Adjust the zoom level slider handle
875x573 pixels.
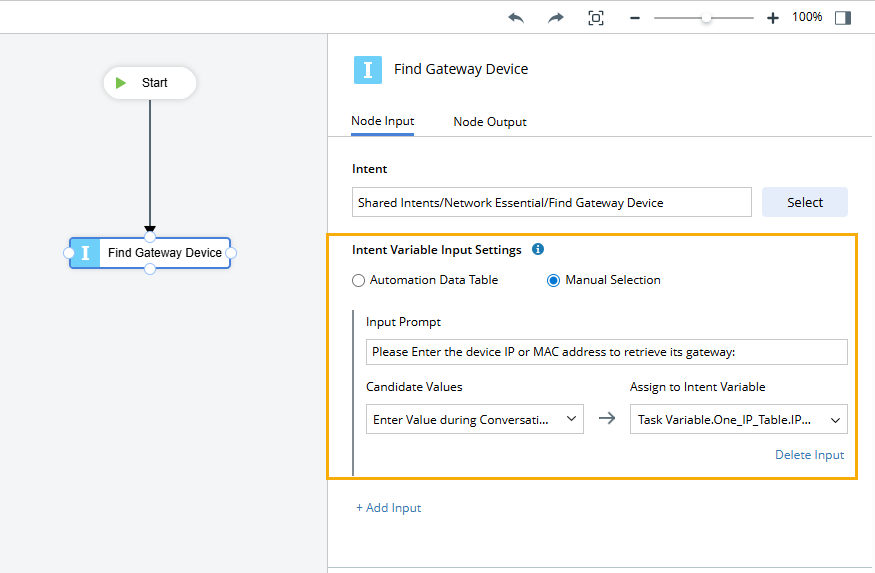point(706,18)
